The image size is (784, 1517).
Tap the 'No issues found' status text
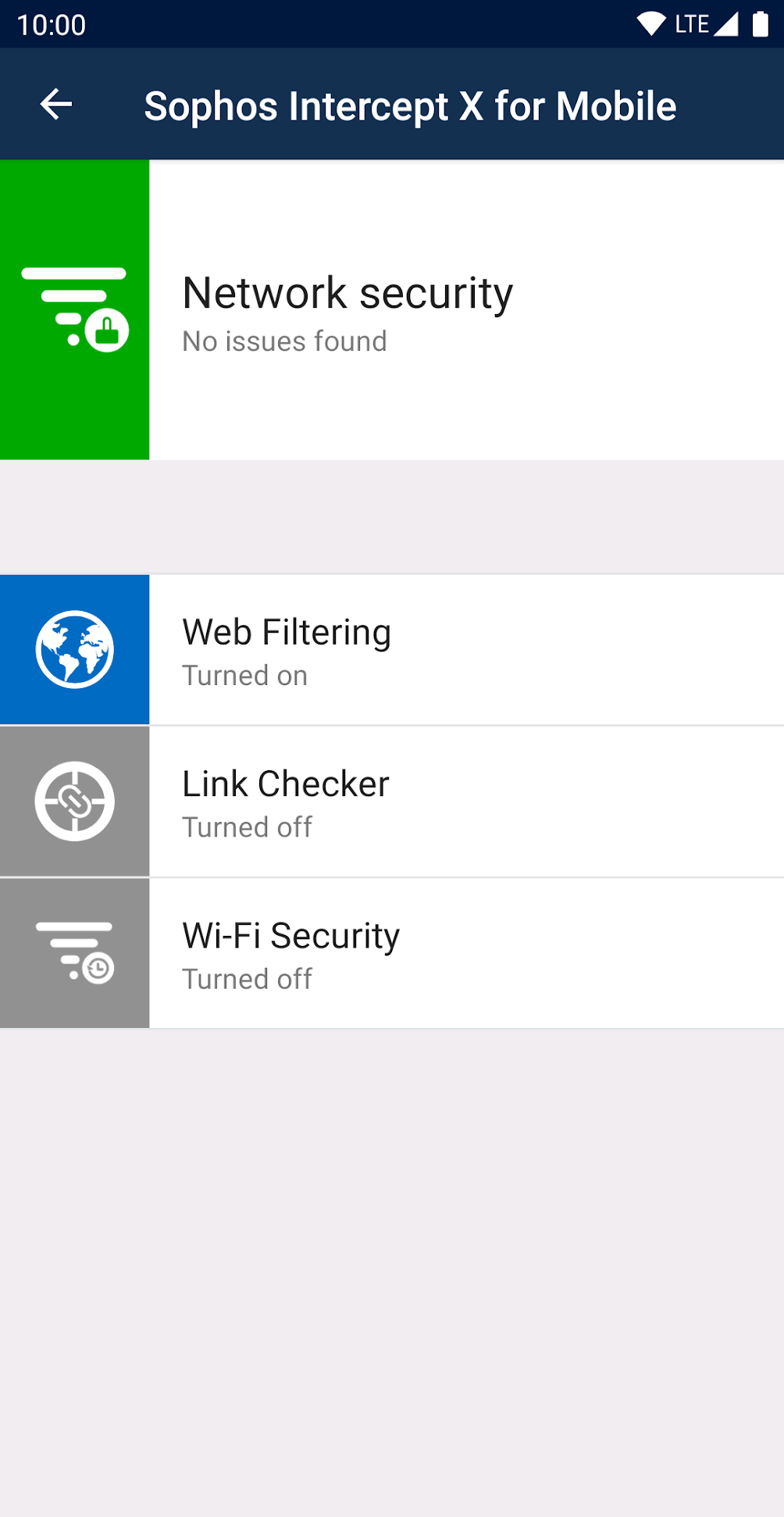(x=284, y=341)
